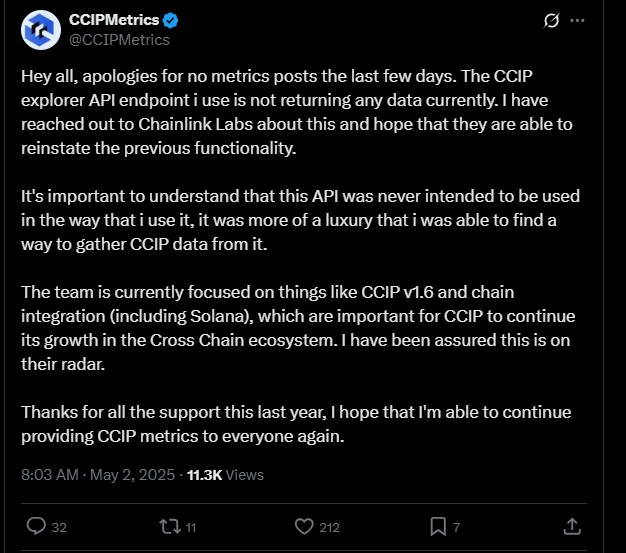Click the reply speech bubble icon
This screenshot has height=553, width=626.
click(x=36, y=526)
